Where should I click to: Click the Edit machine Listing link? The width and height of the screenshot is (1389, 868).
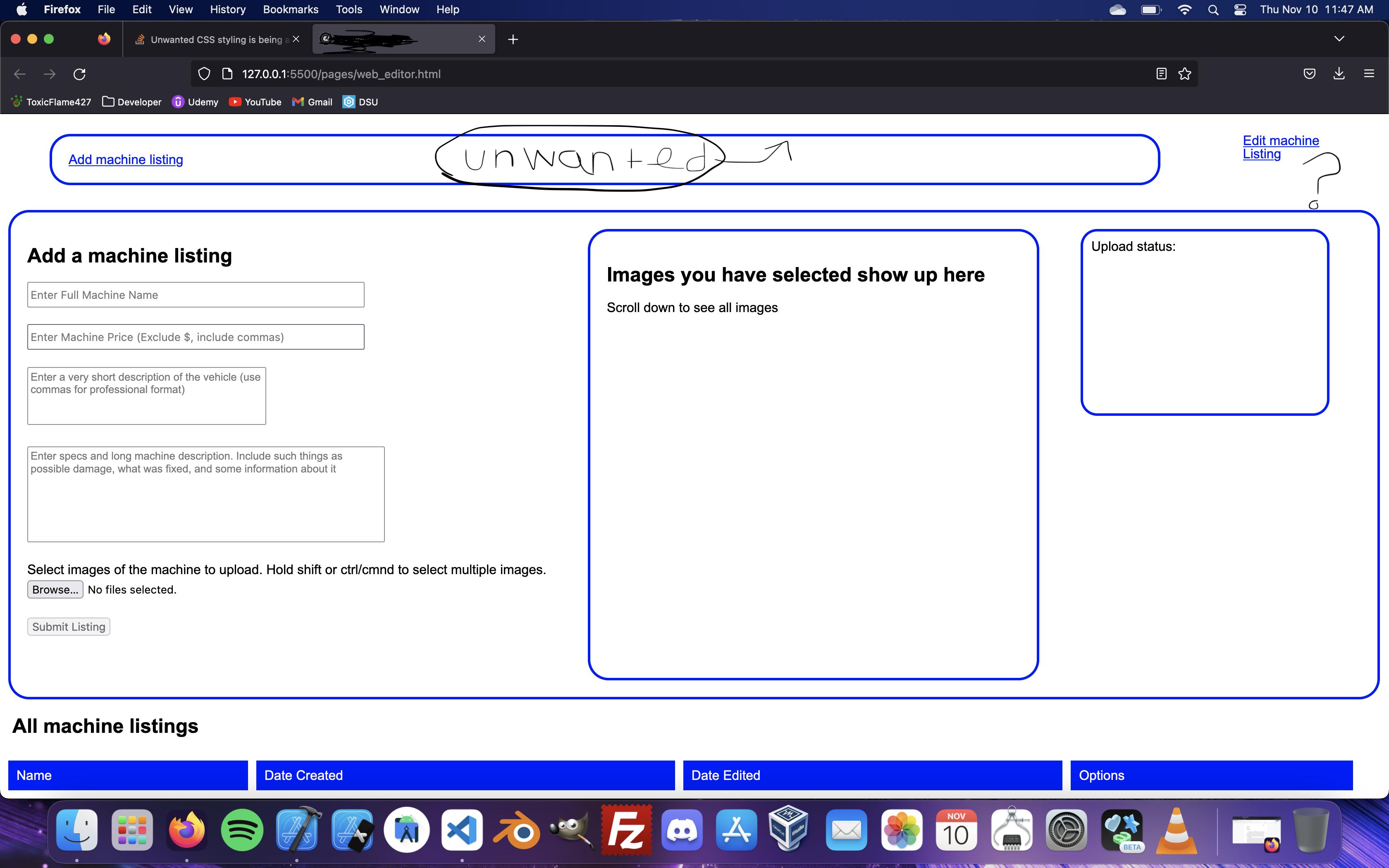pyautogui.click(x=1281, y=148)
